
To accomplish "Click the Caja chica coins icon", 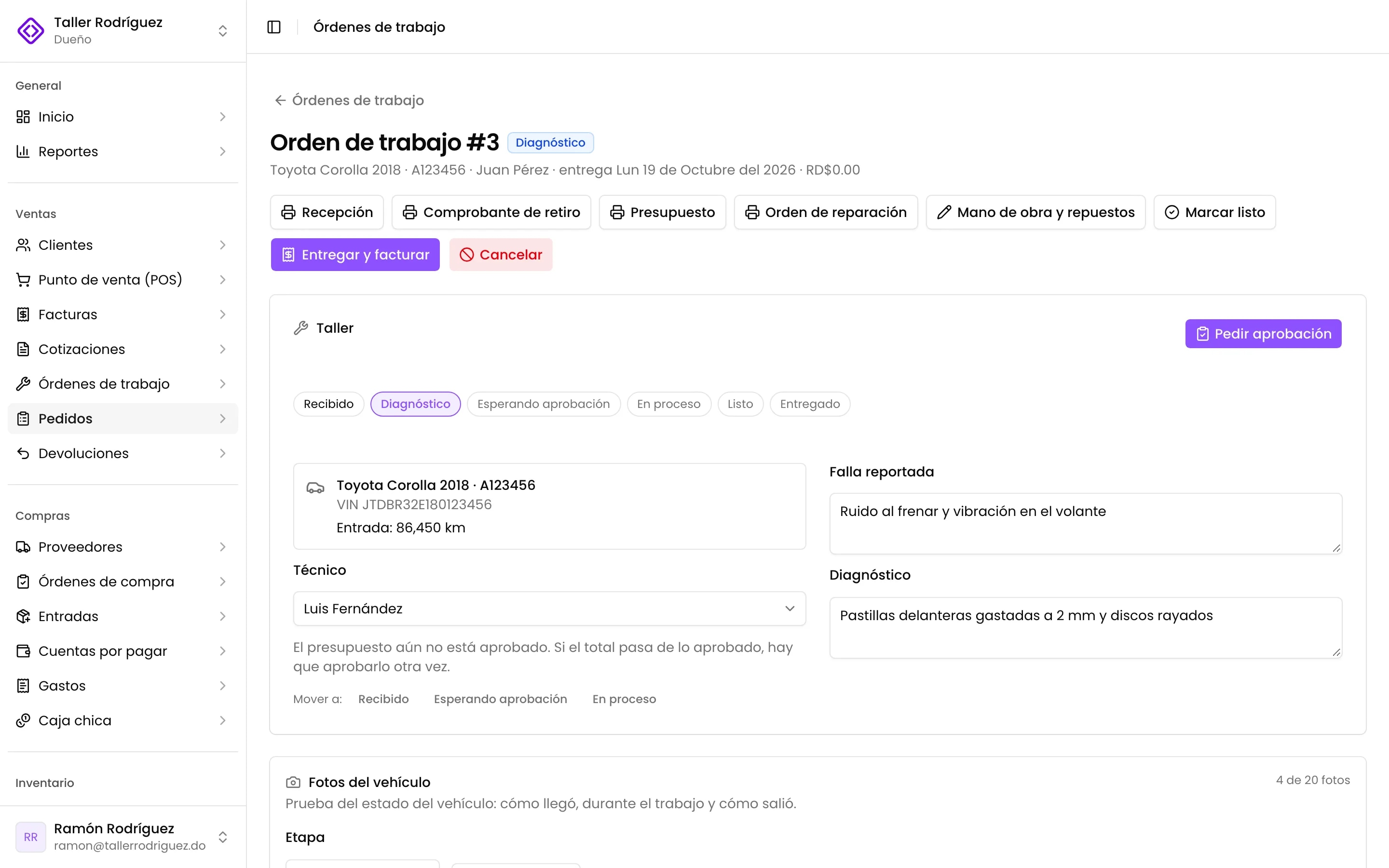I will coord(23,720).
